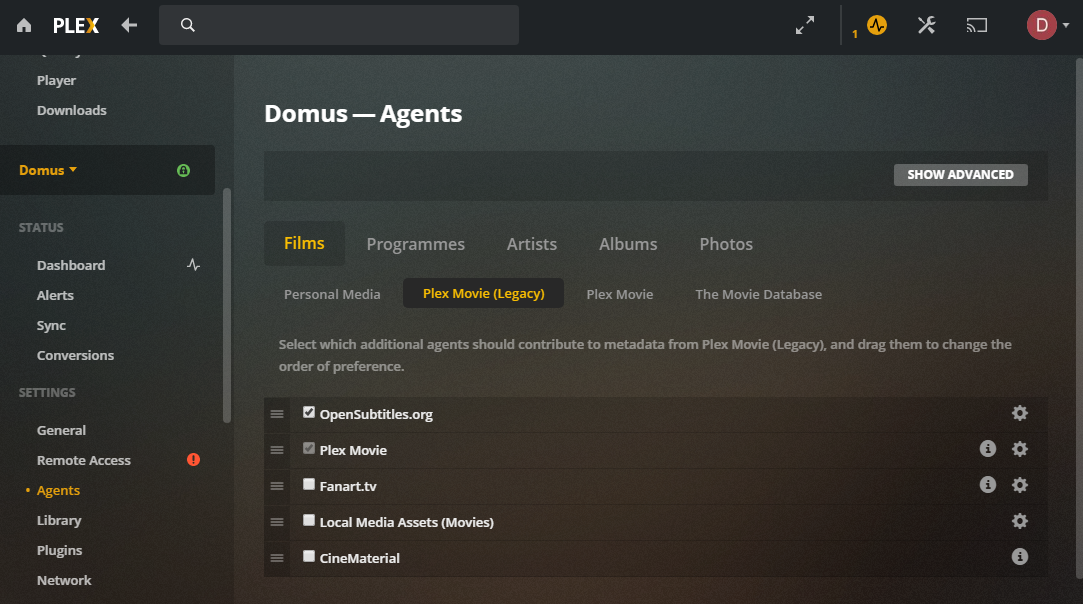Click the back arrow icon
Screen dimensions: 1083x604
[x=129, y=26]
